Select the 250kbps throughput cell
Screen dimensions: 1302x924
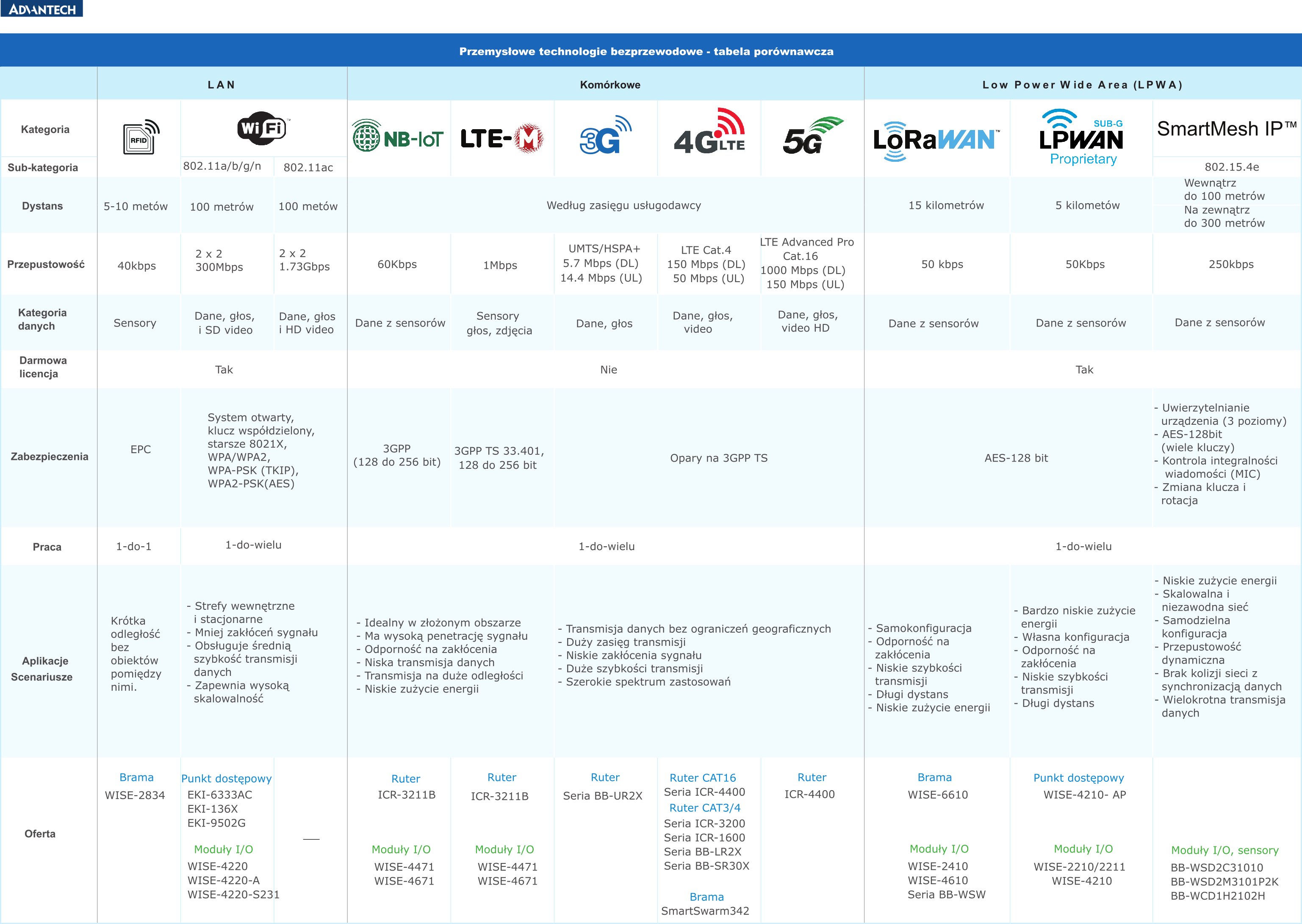(1231, 265)
